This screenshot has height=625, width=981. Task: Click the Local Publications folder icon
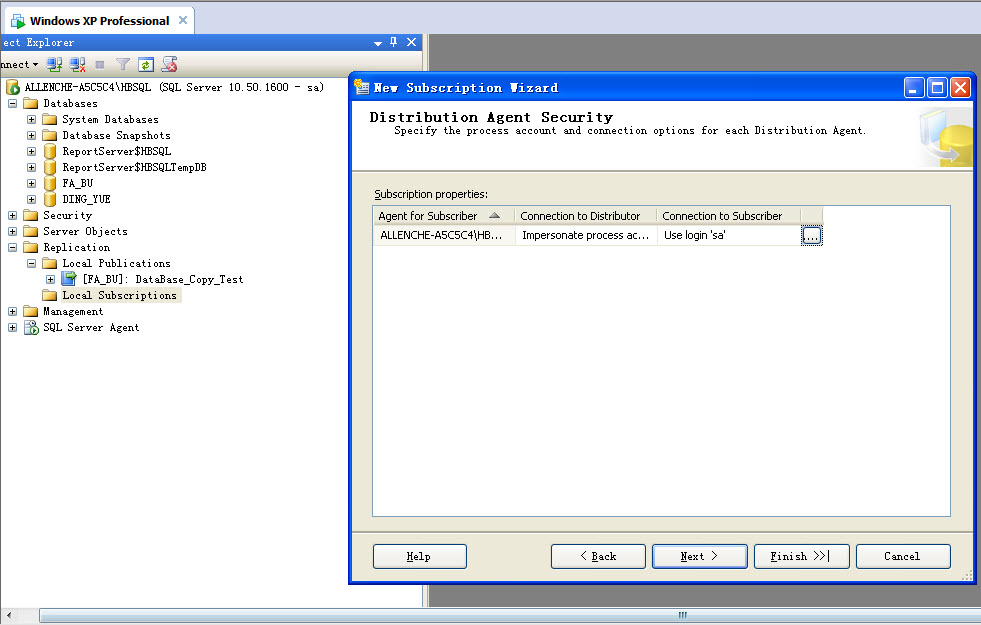click(49, 263)
